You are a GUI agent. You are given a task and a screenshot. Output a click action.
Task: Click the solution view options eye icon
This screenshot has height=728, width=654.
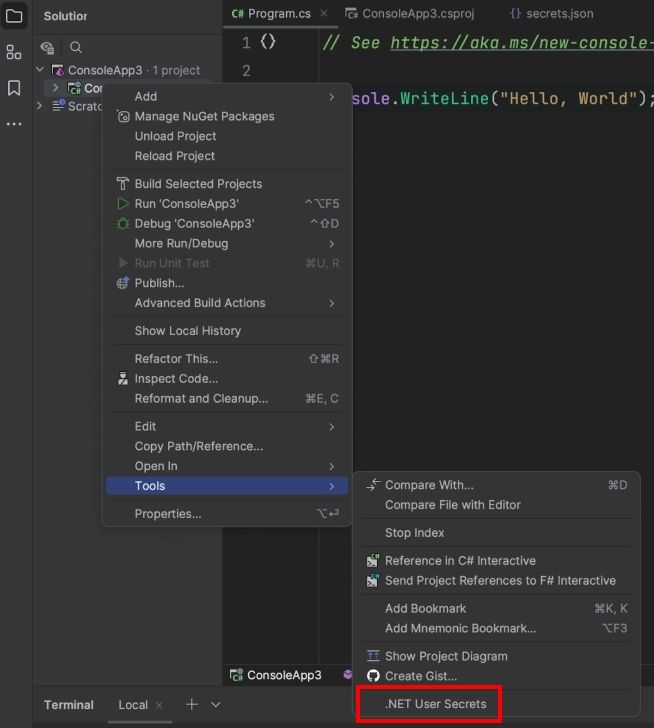(47, 47)
